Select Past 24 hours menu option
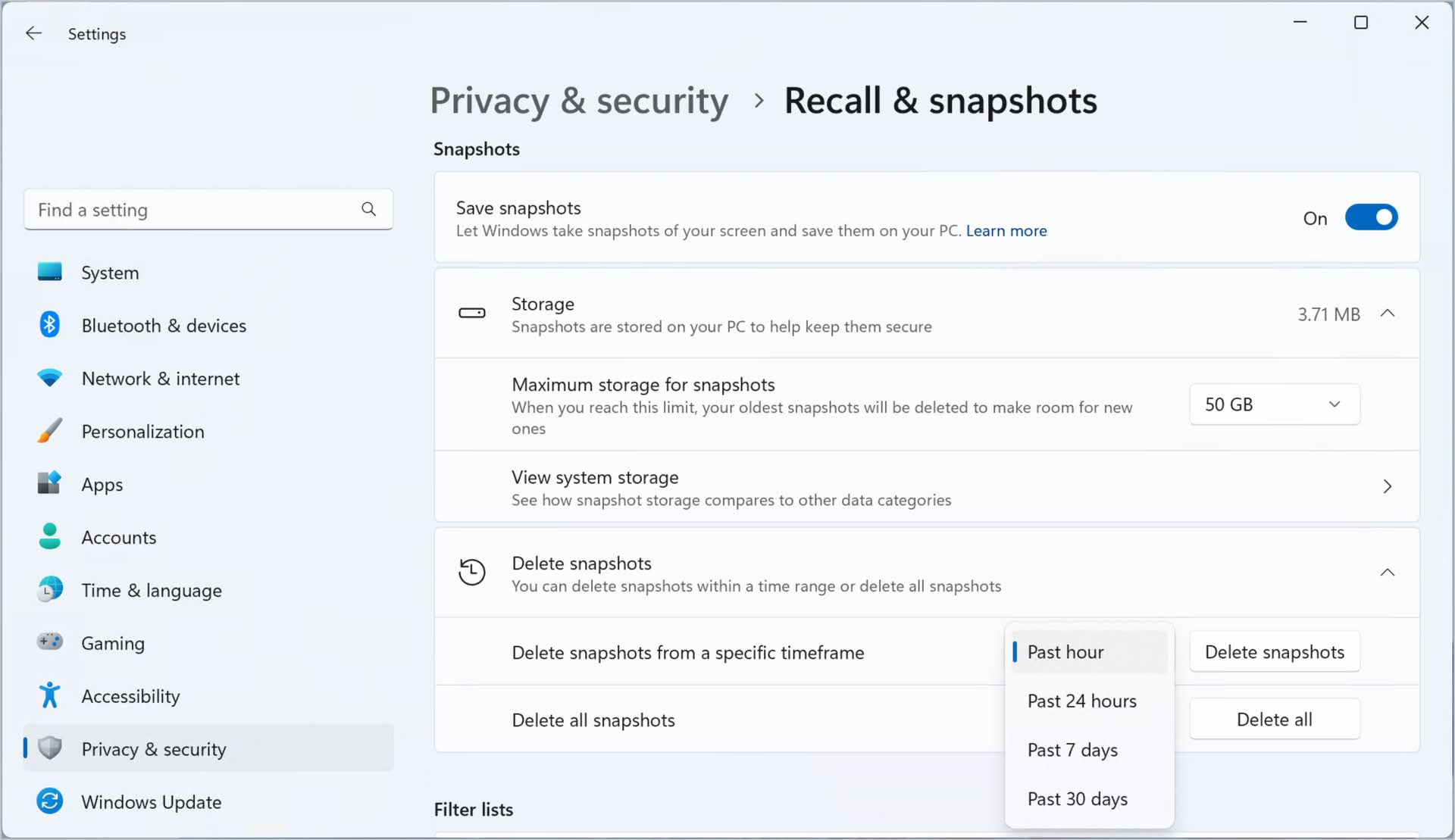This screenshot has width=1455, height=840. click(1083, 700)
